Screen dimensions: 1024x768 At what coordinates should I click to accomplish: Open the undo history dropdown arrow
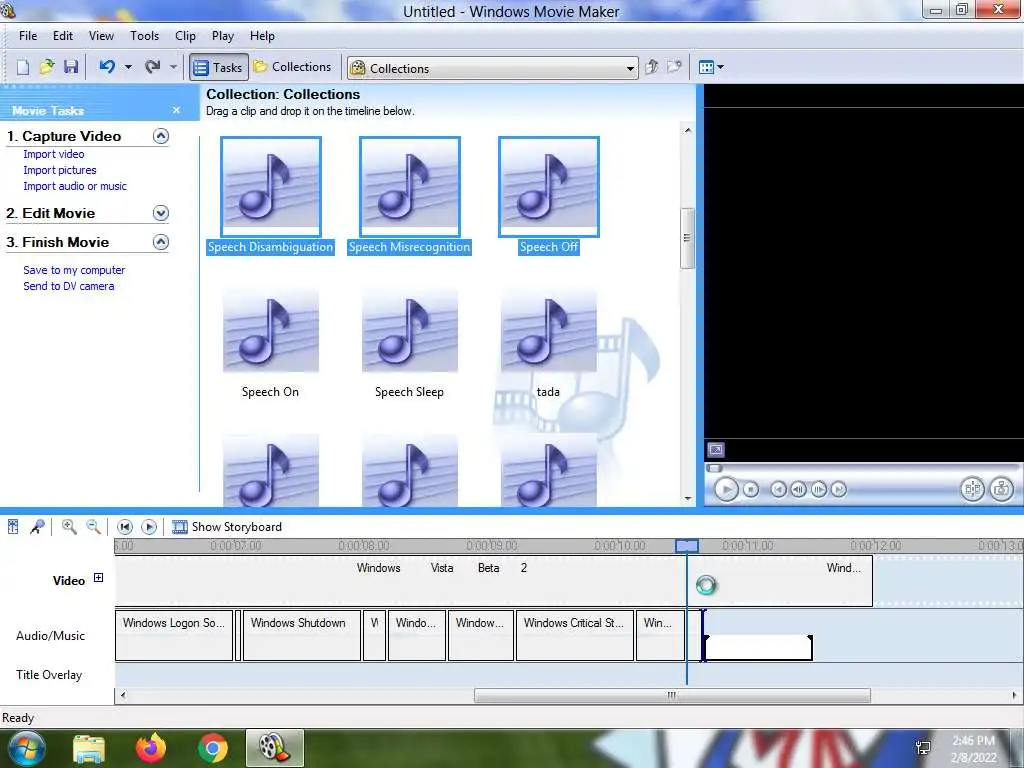tap(128, 67)
